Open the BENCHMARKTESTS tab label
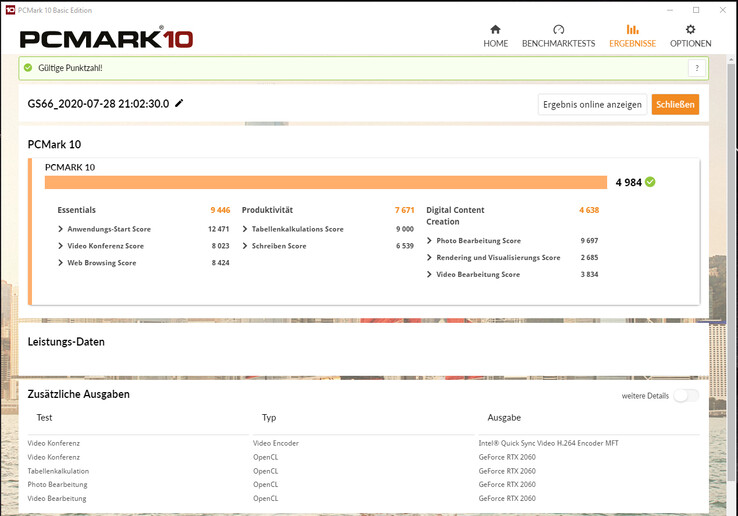The width and height of the screenshot is (738, 516). pos(558,43)
